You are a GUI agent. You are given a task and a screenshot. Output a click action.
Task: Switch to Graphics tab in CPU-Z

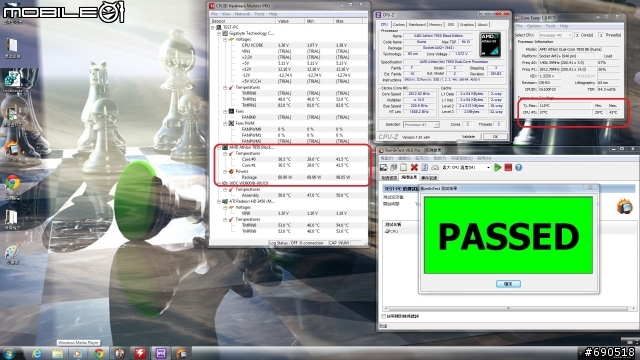467,25
